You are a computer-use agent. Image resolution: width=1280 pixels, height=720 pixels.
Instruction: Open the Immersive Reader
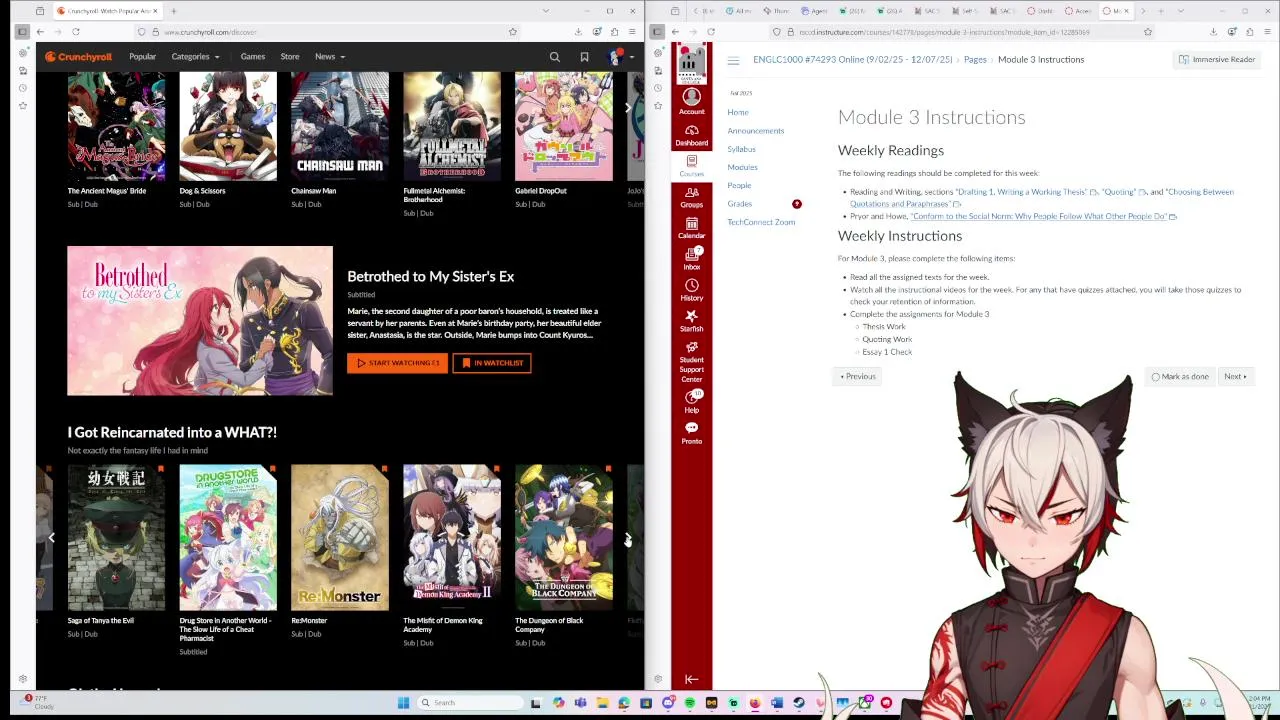[1216, 60]
